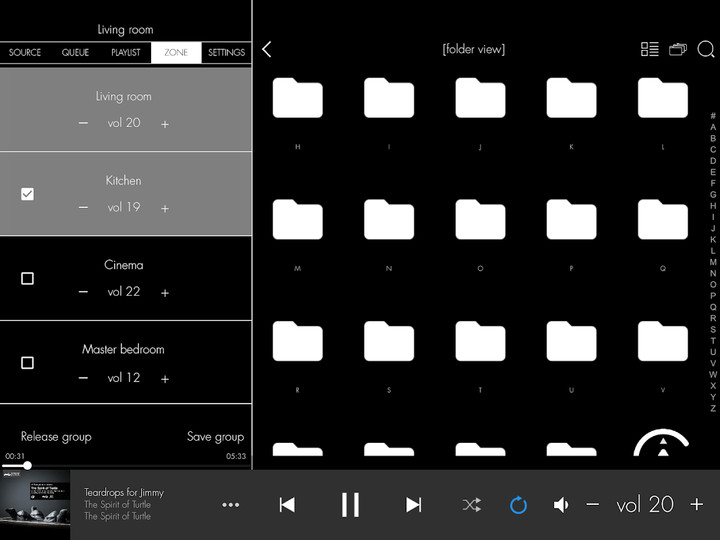Open the three-dot track options menu
This screenshot has height=540, width=720.
(231, 505)
